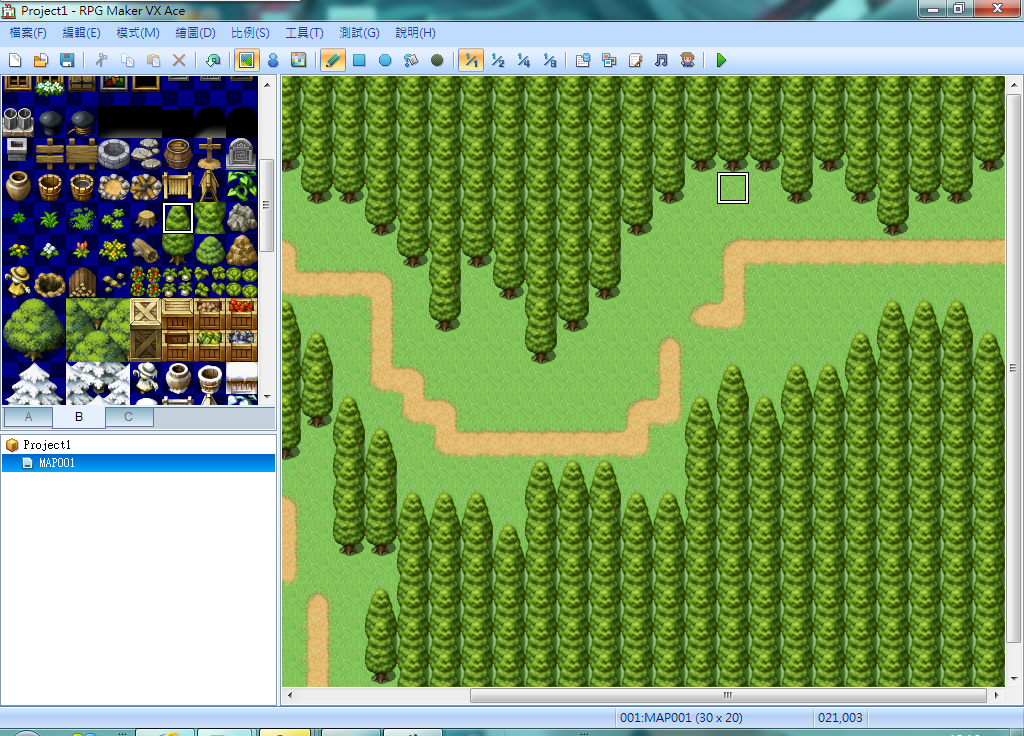Open the 模式(M) menu
The height and width of the screenshot is (736, 1024).
tap(138, 33)
